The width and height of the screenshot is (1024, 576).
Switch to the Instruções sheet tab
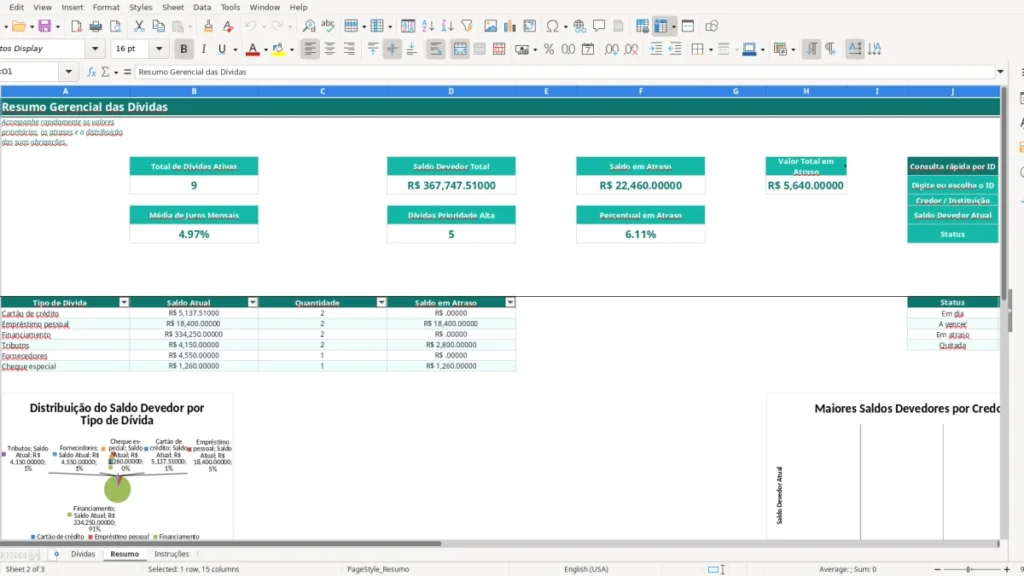(x=171, y=554)
